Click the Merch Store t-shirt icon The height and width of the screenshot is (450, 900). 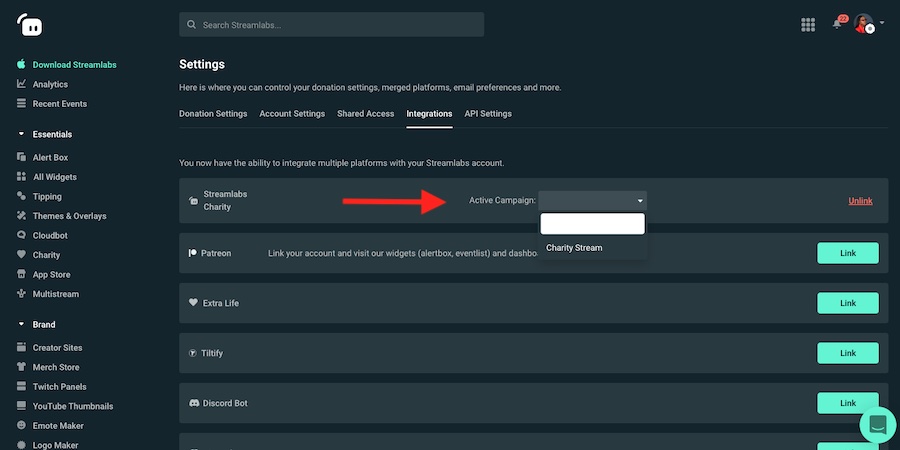point(21,367)
